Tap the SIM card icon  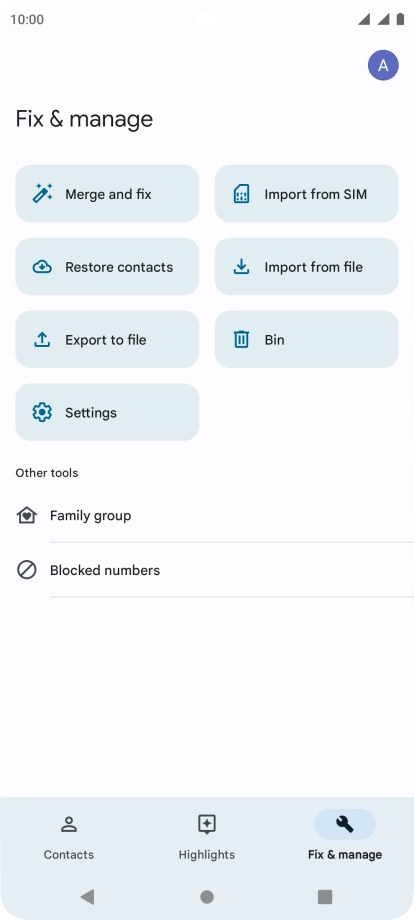click(241, 194)
